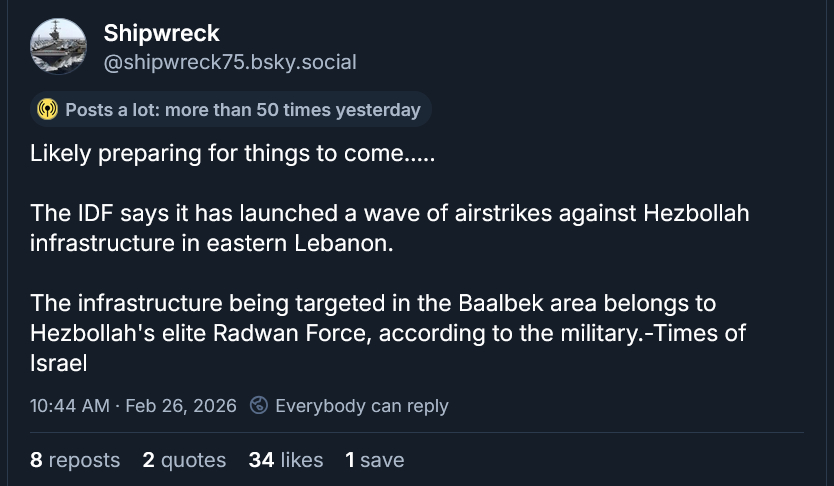The height and width of the screenshot is (486, 834).
Task: Click the word "Baalbek" in the post
Action: [501, 303]
